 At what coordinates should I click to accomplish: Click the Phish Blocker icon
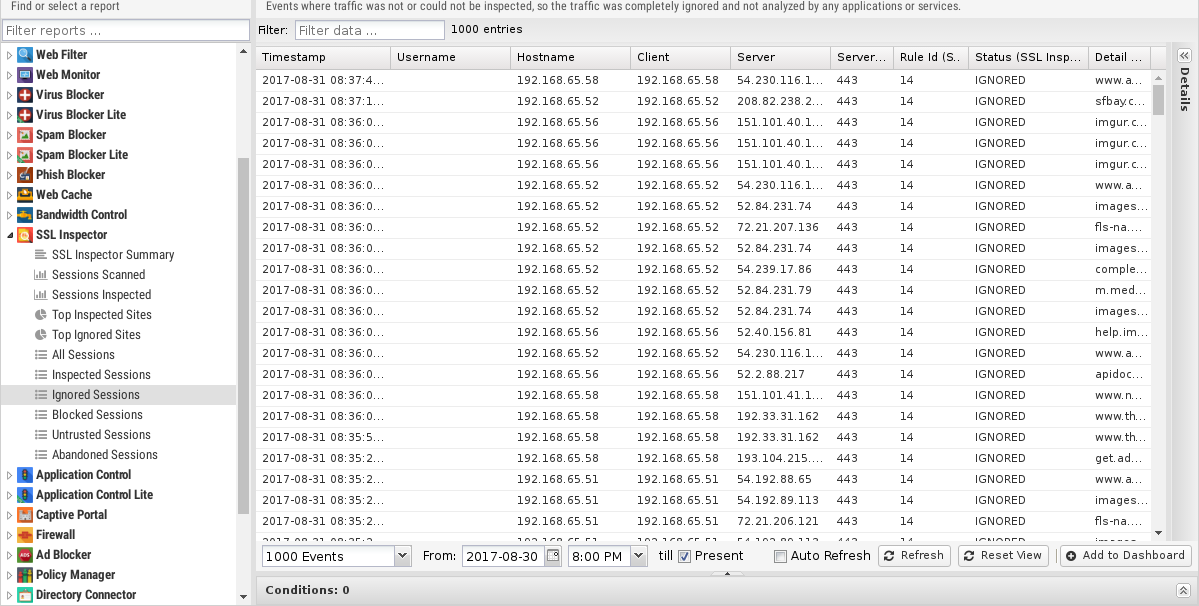coord(25,175)
